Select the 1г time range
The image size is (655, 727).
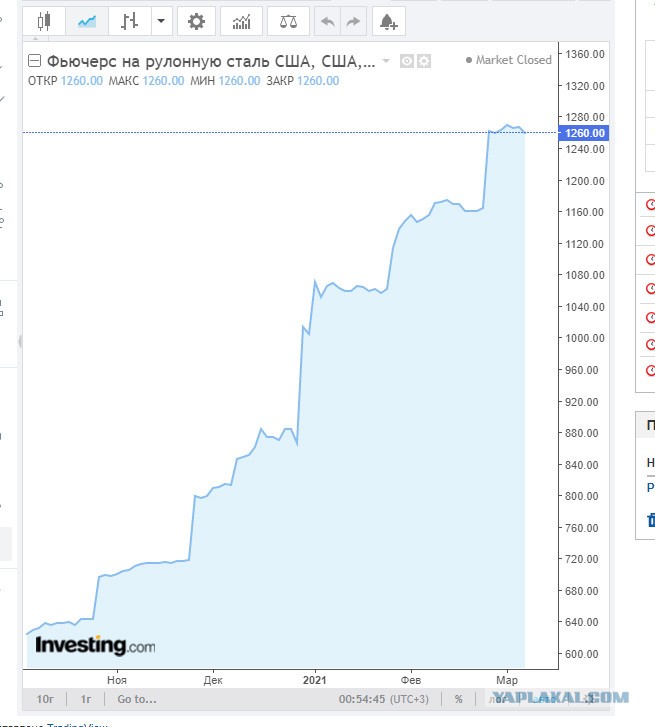[x=86, y=699]
